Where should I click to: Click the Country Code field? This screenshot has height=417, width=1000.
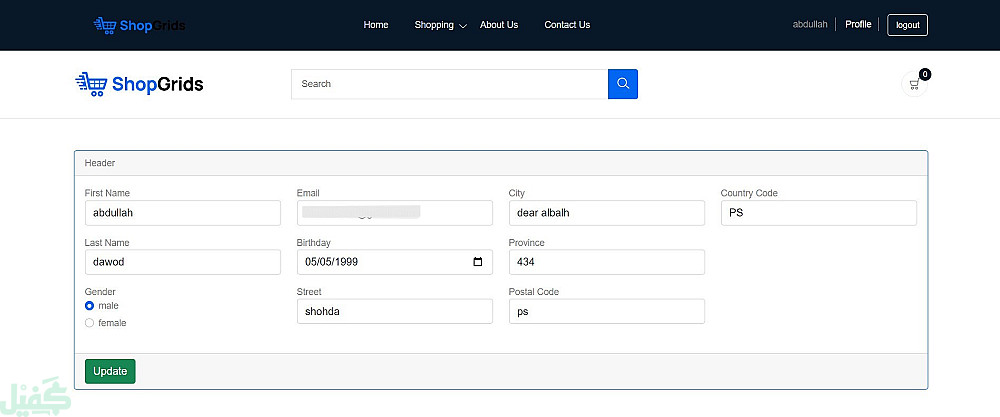[818, 213]
